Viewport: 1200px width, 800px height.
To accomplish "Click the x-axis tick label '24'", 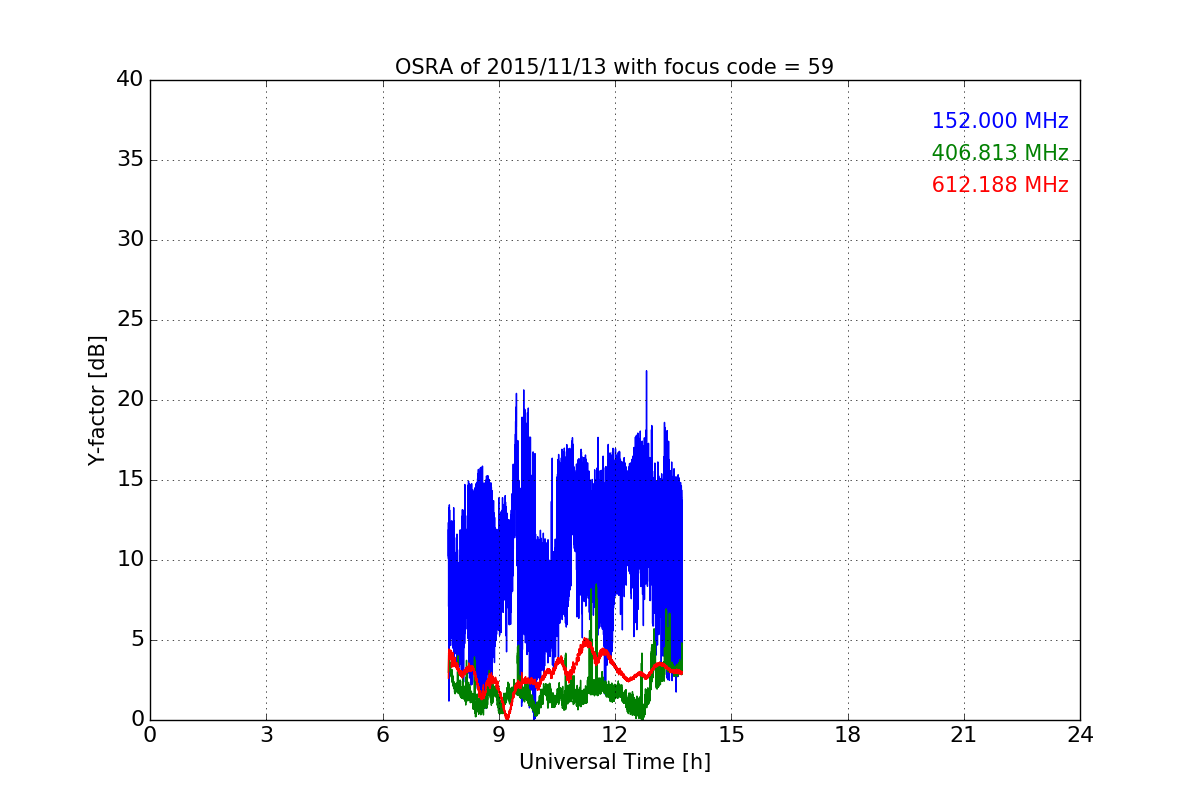I will tap(1080, 735).
